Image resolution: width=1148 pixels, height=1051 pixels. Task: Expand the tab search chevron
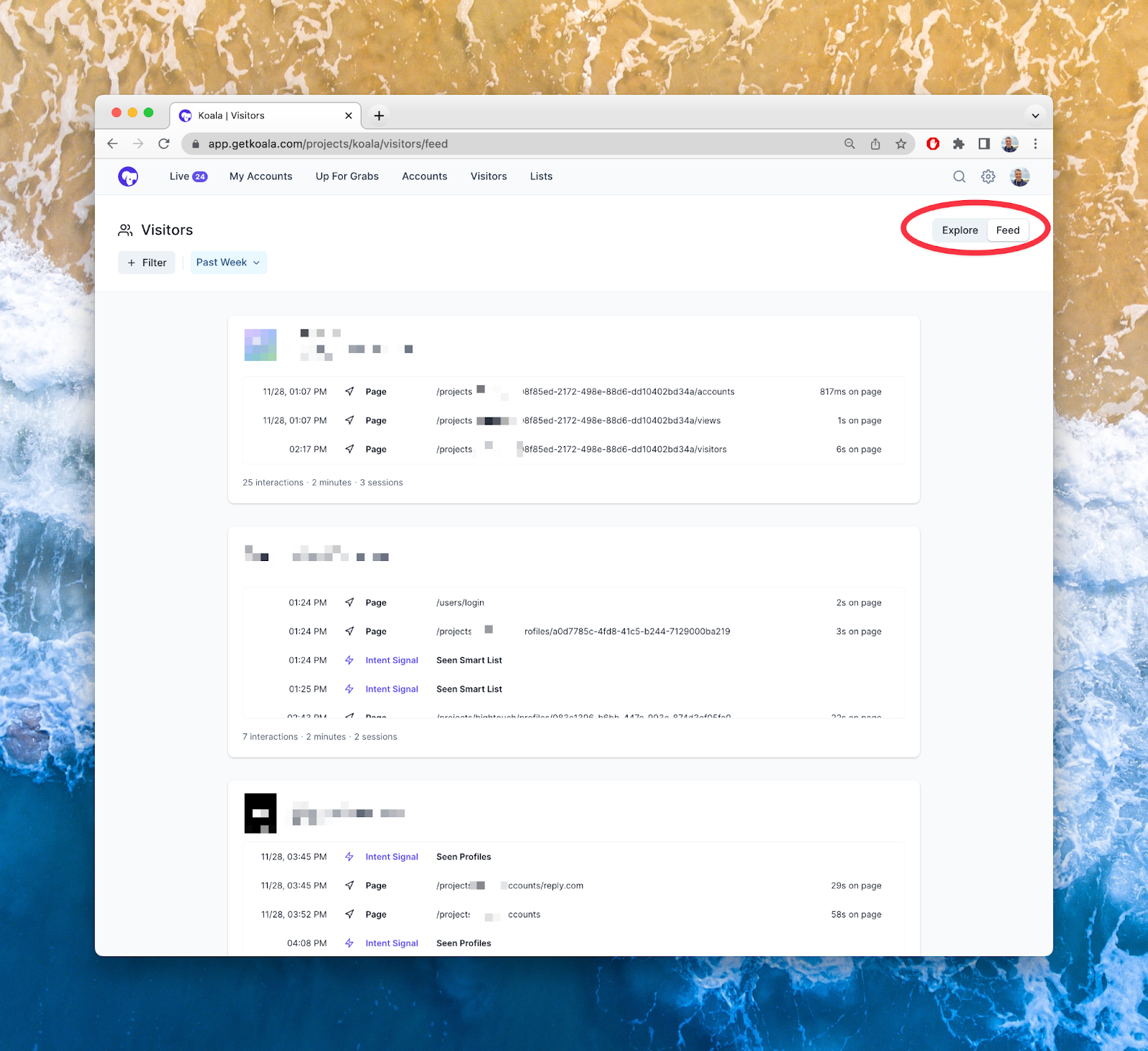coord(1035,116)
